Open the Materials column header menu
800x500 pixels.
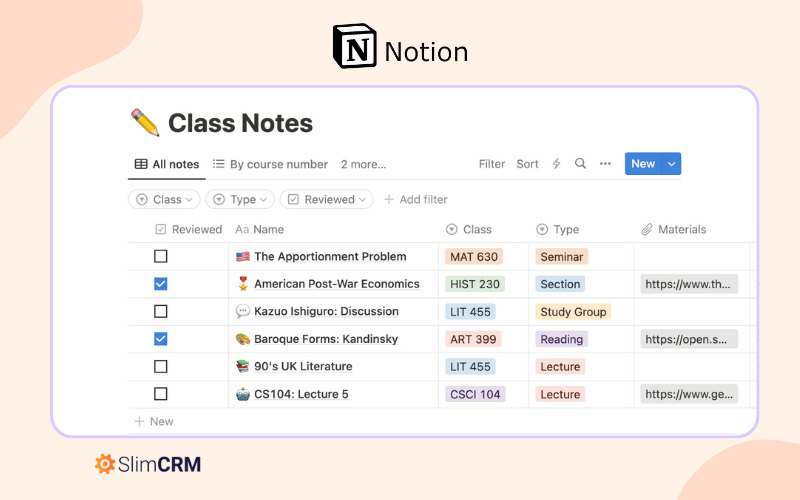coord(674,230)
